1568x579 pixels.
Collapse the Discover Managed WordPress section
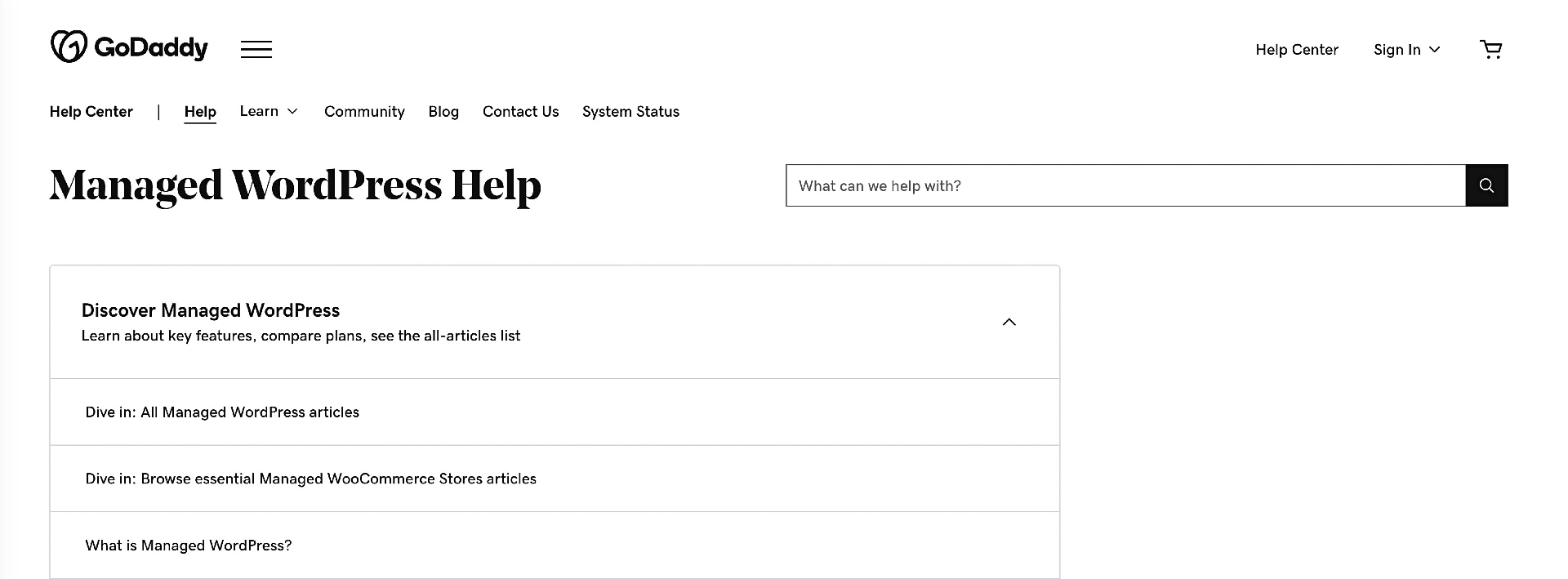1009,322
